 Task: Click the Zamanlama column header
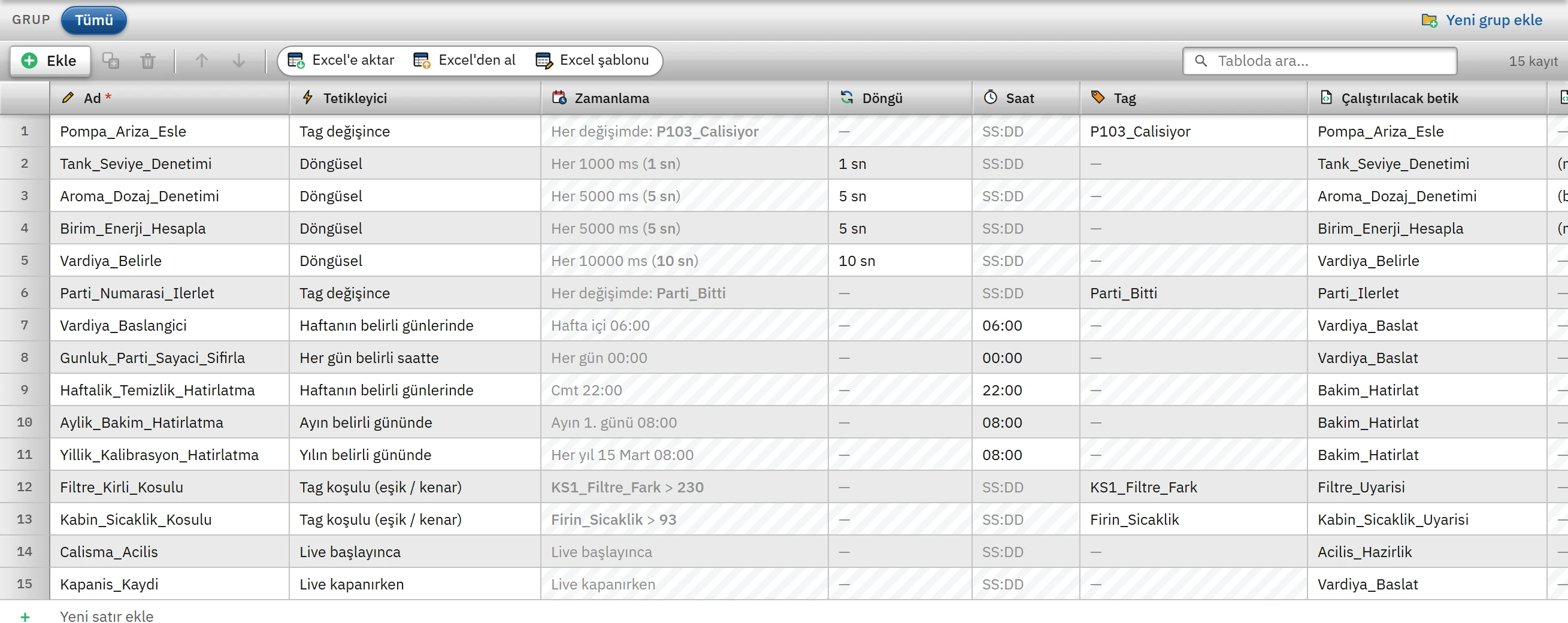(684, 98)
